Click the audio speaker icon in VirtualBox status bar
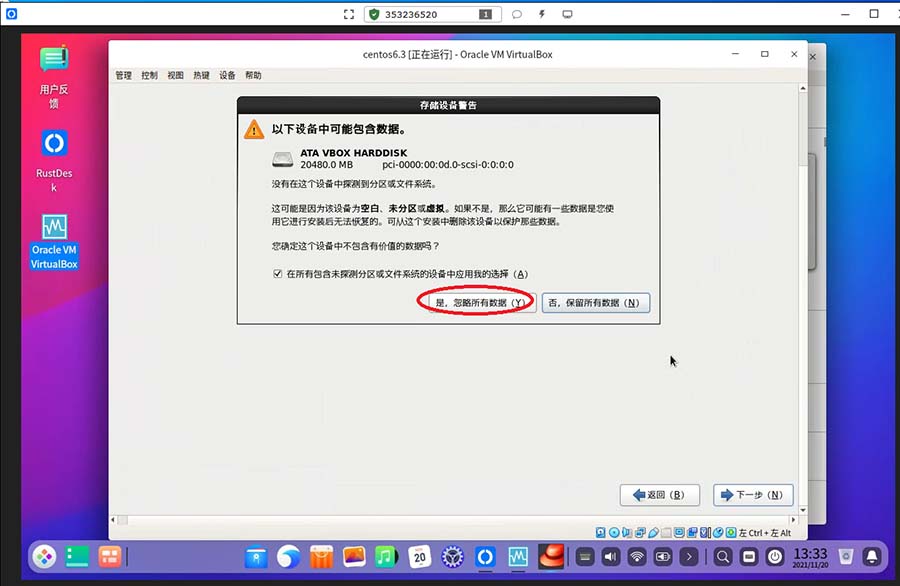The width and height of the screenshot is (900, 586). coord(626,533)
